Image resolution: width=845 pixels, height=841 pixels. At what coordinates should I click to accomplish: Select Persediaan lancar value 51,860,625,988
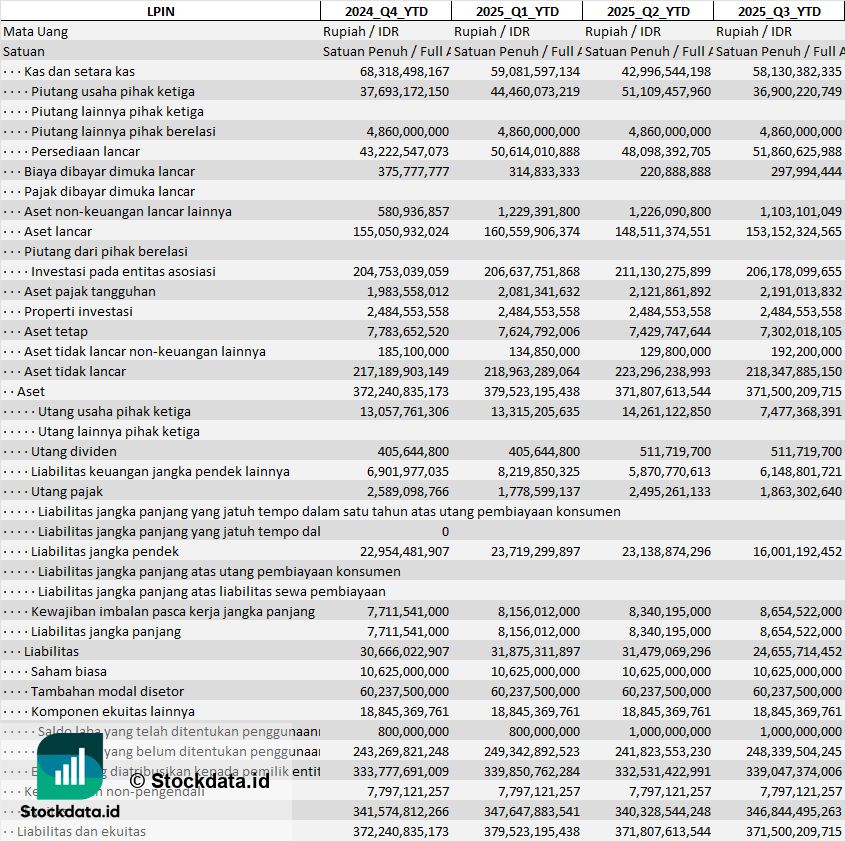pyautogui.click(x=797, y=151)
